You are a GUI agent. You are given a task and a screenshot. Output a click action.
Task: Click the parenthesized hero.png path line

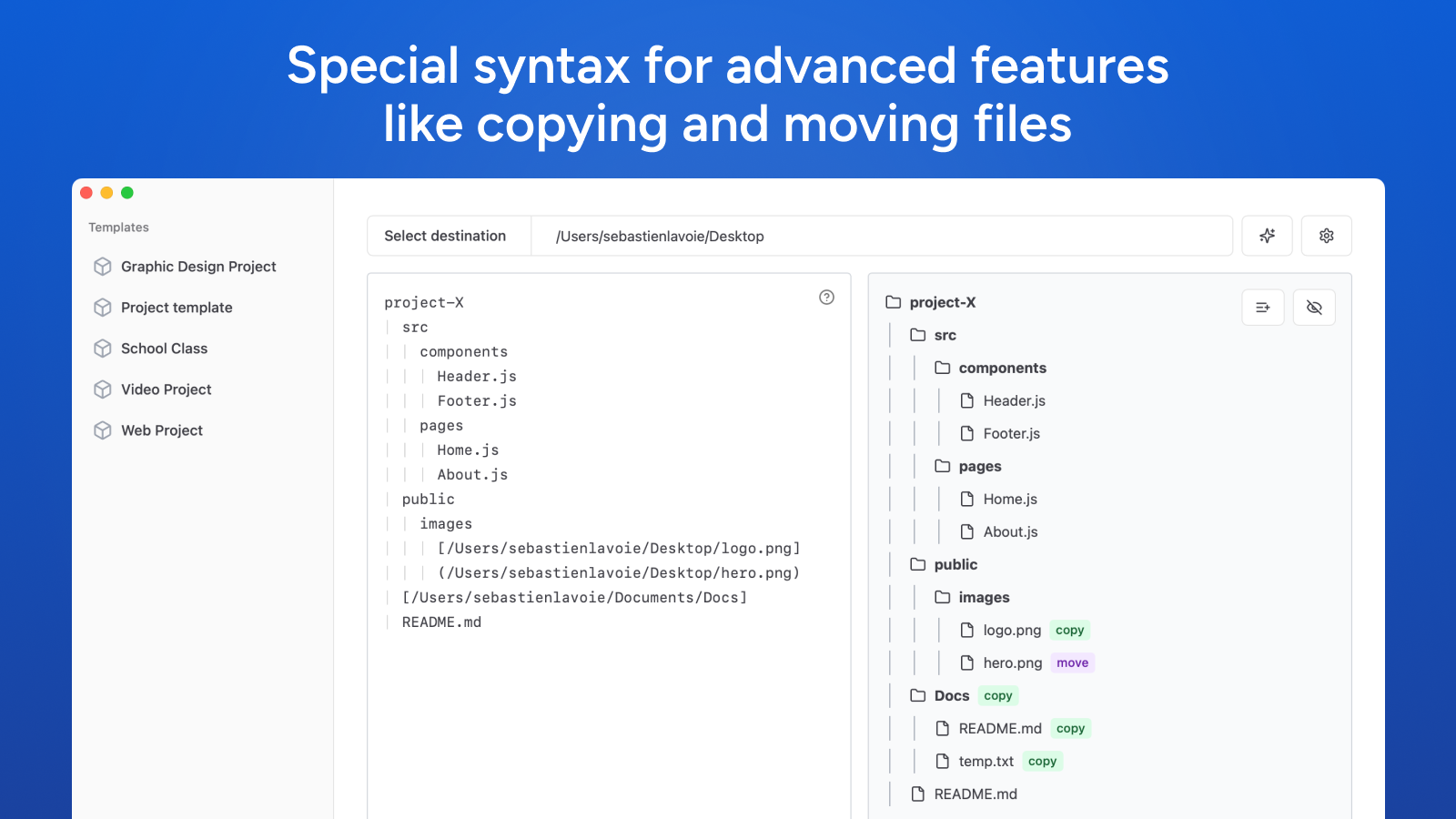[619, 572]
